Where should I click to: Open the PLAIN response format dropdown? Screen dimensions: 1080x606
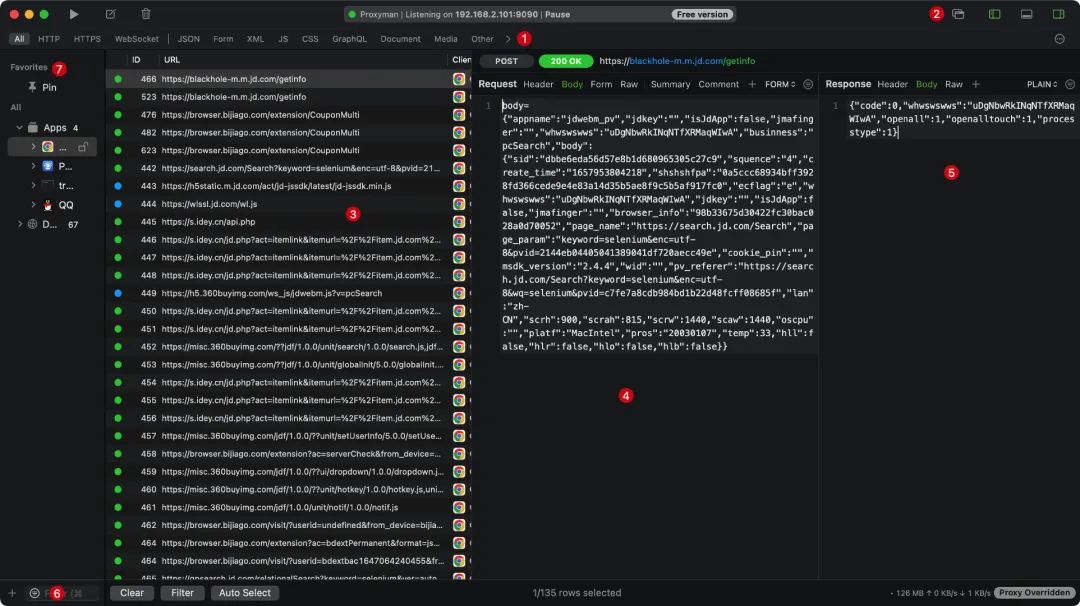tap(1041, 84)
